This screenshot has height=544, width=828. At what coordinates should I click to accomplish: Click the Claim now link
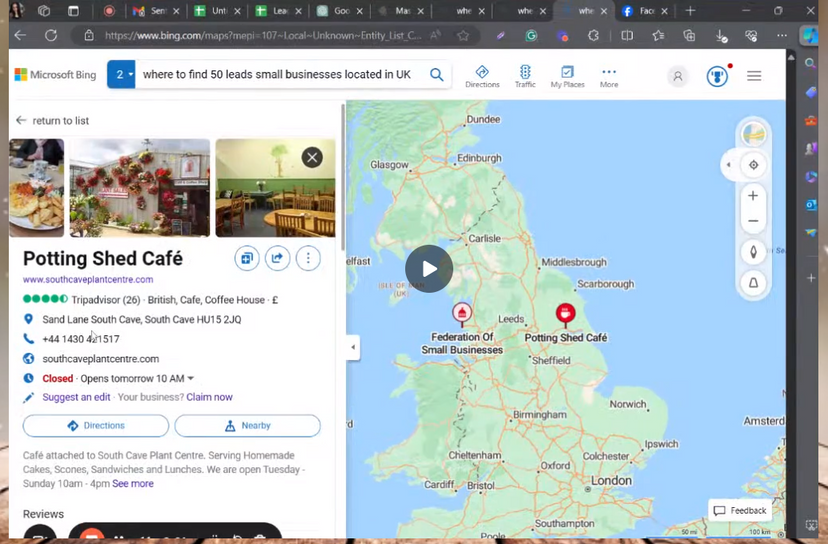209,397
